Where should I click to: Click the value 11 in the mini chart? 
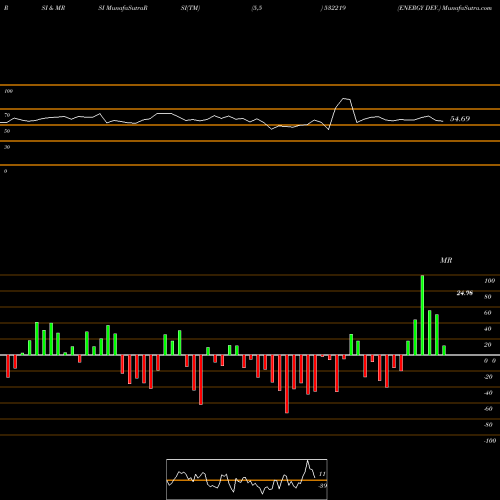tap(322, 474)
